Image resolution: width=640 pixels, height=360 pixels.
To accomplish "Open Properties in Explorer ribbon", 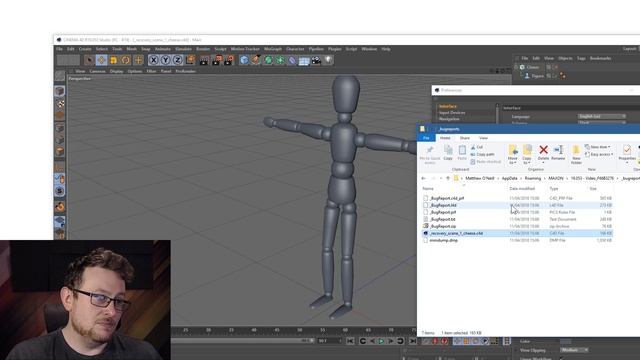I will tap(627, 154).
